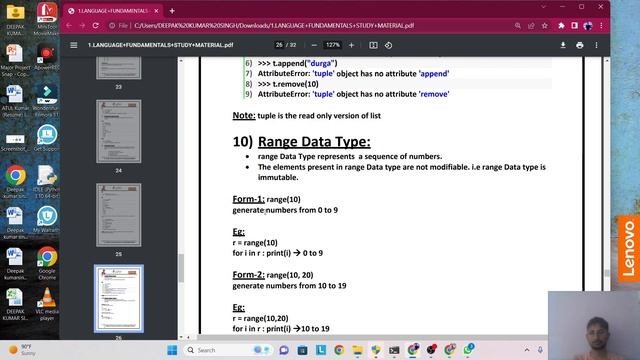Click the Form-2: label

point(249,275)
